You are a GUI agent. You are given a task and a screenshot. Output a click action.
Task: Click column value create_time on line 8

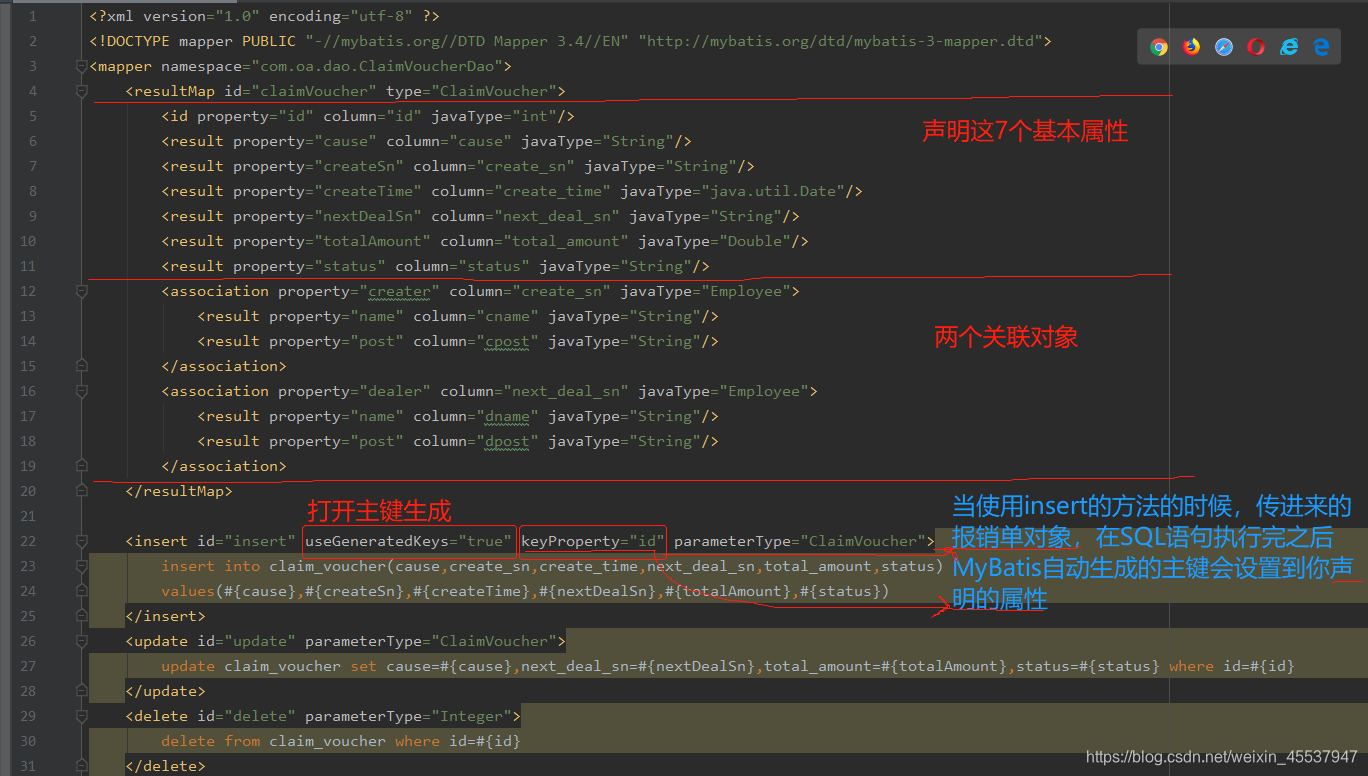point(548,191)
